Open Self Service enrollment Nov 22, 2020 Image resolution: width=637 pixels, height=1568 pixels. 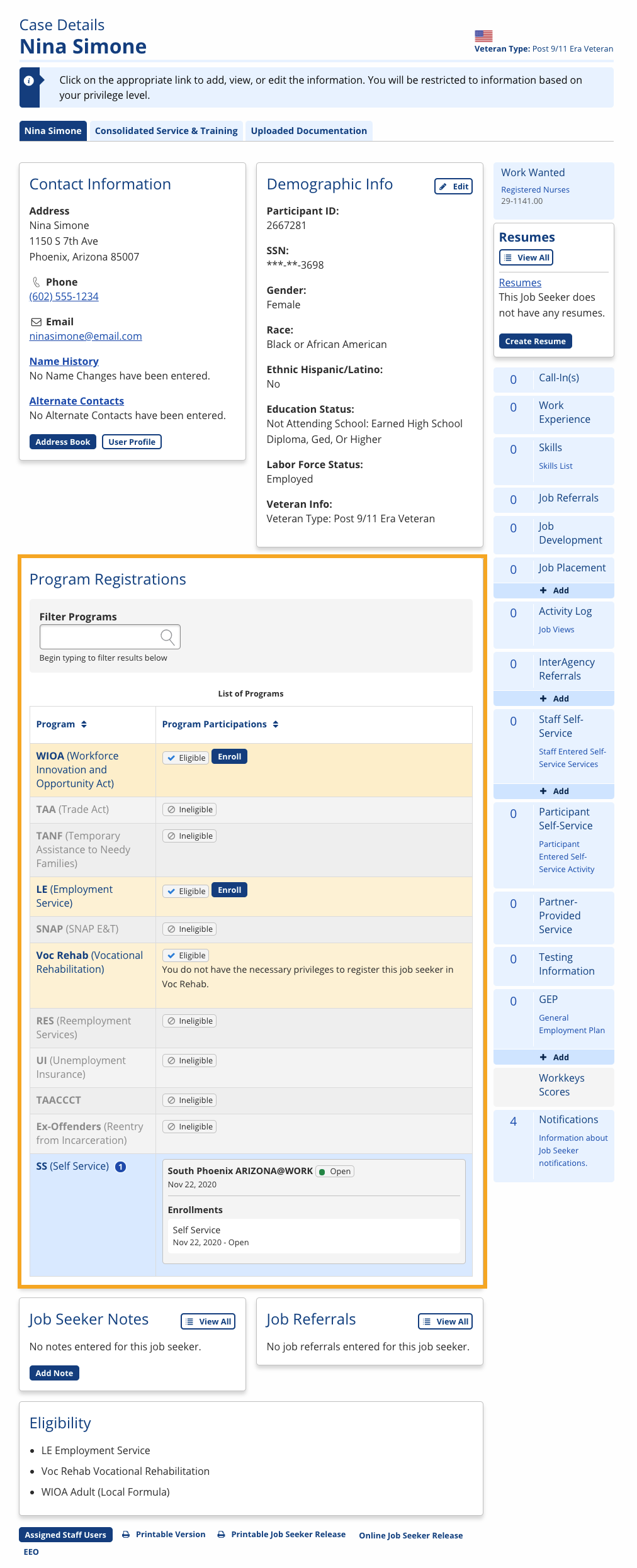[313, 1236]
